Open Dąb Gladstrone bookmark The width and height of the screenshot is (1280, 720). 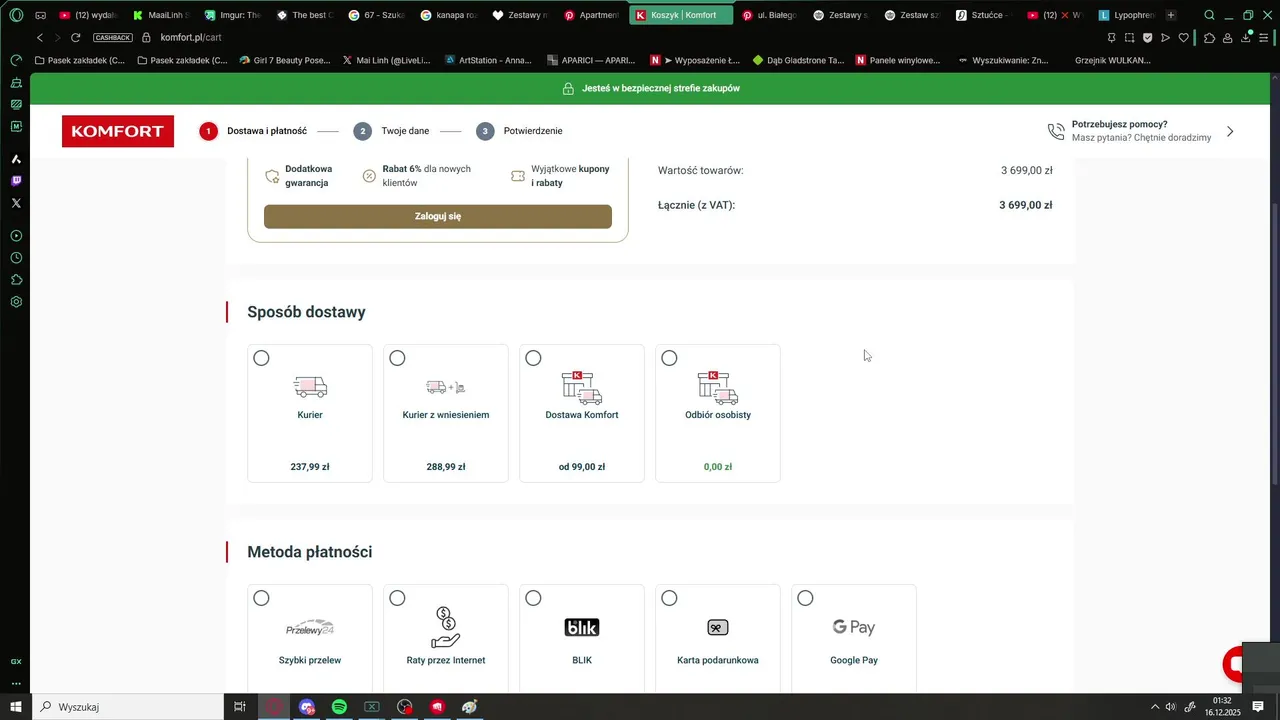click(798, 60)
